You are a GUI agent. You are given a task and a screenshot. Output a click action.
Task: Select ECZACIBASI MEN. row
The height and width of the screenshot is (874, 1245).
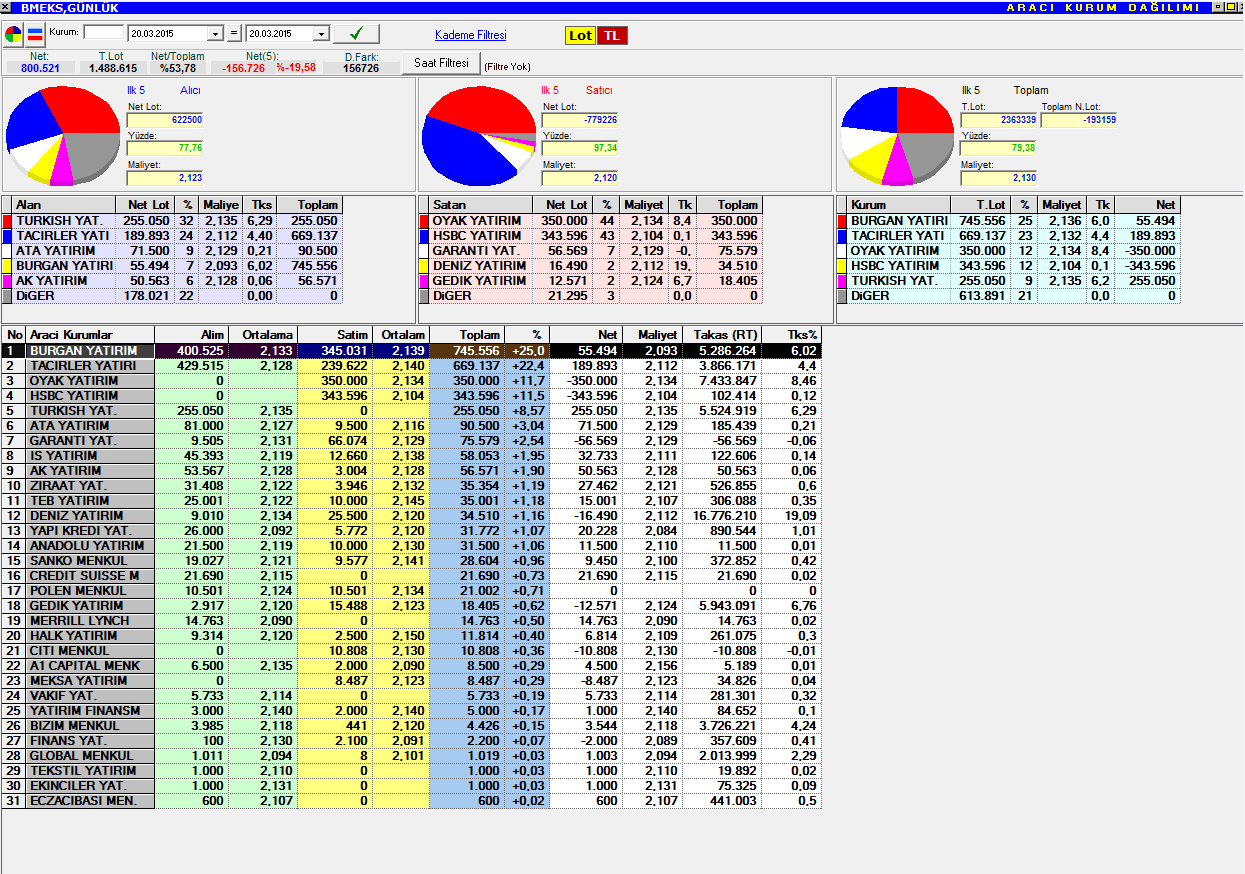point(412,801)
